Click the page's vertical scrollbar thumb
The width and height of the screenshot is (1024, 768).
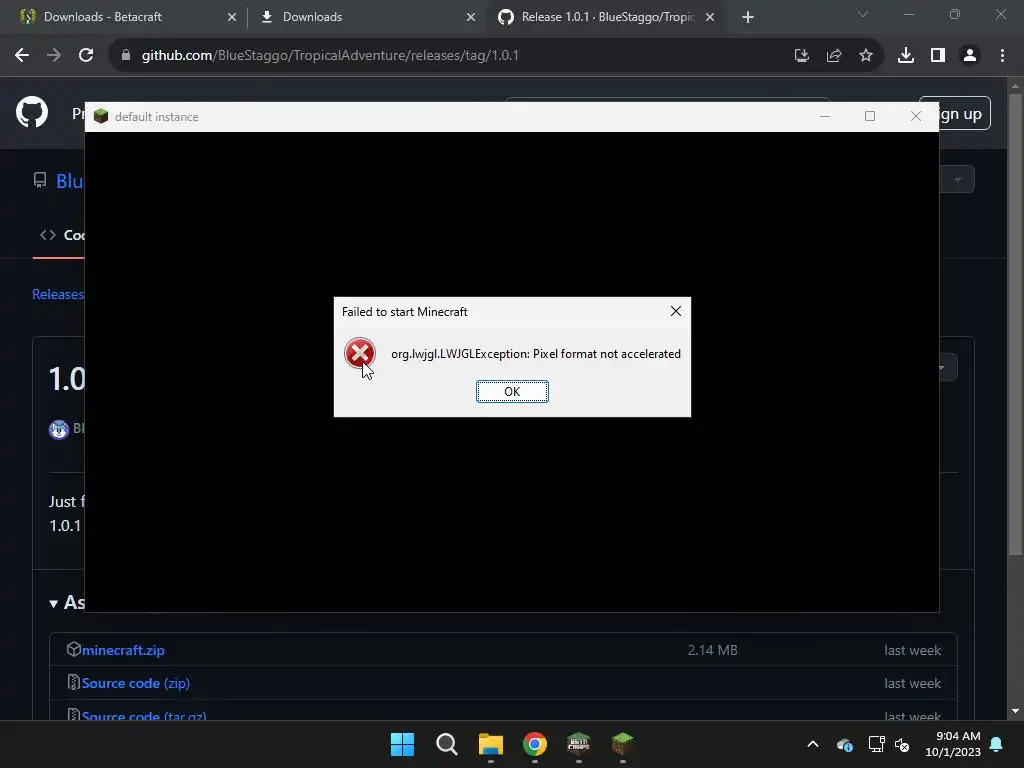(x=1015, y=325)
